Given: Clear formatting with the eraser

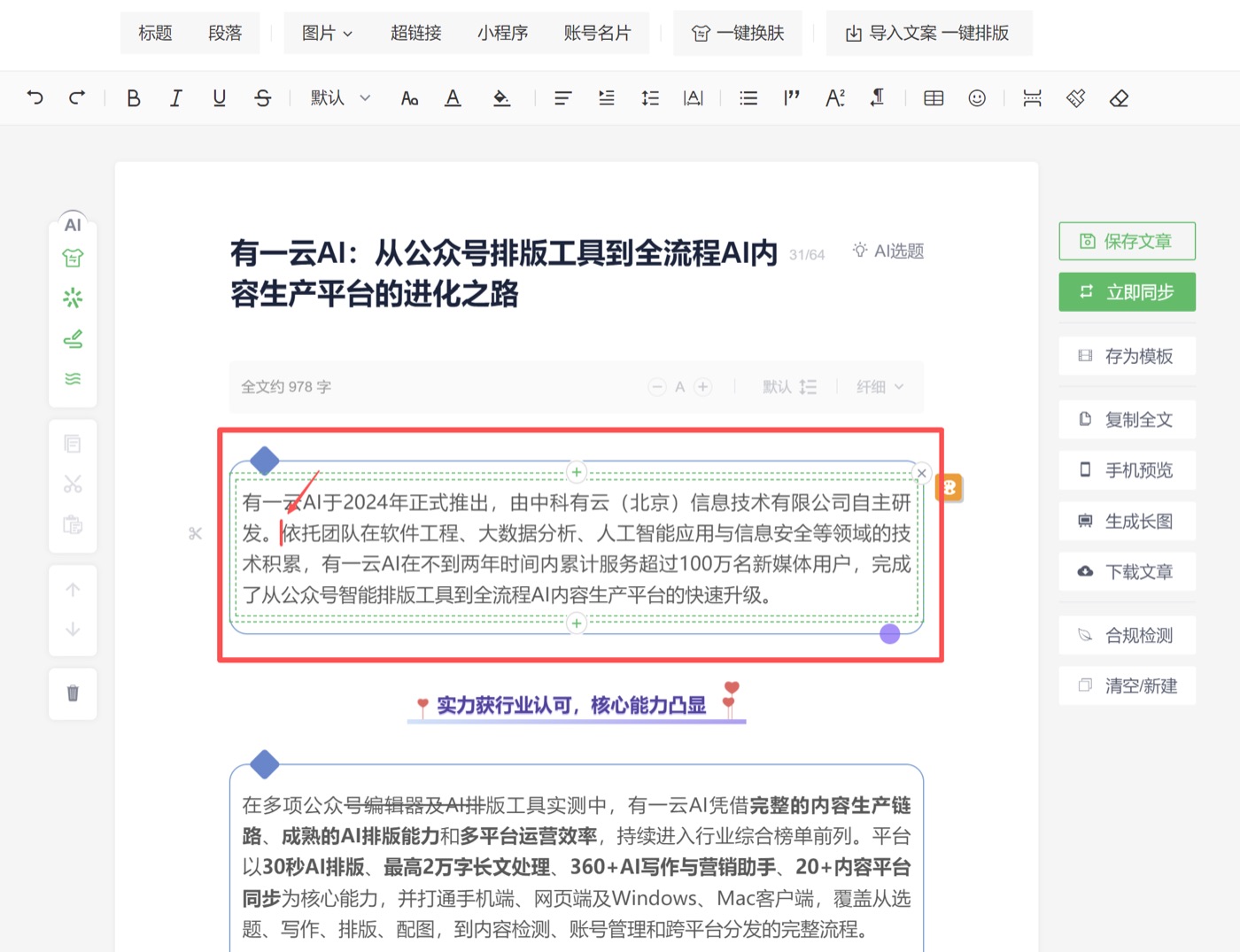Looking at the screenshot, I should tap(1119, 98).
